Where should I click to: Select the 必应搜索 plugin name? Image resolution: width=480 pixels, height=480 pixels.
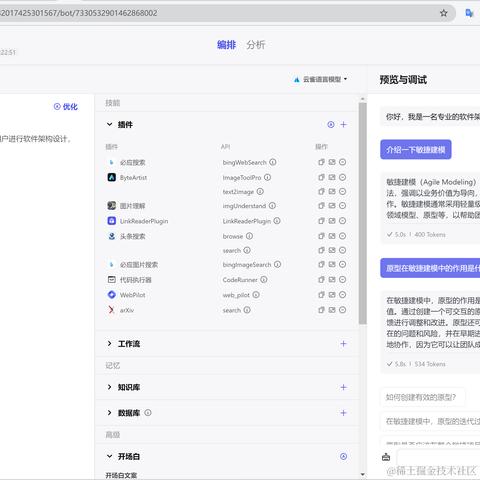133,162
